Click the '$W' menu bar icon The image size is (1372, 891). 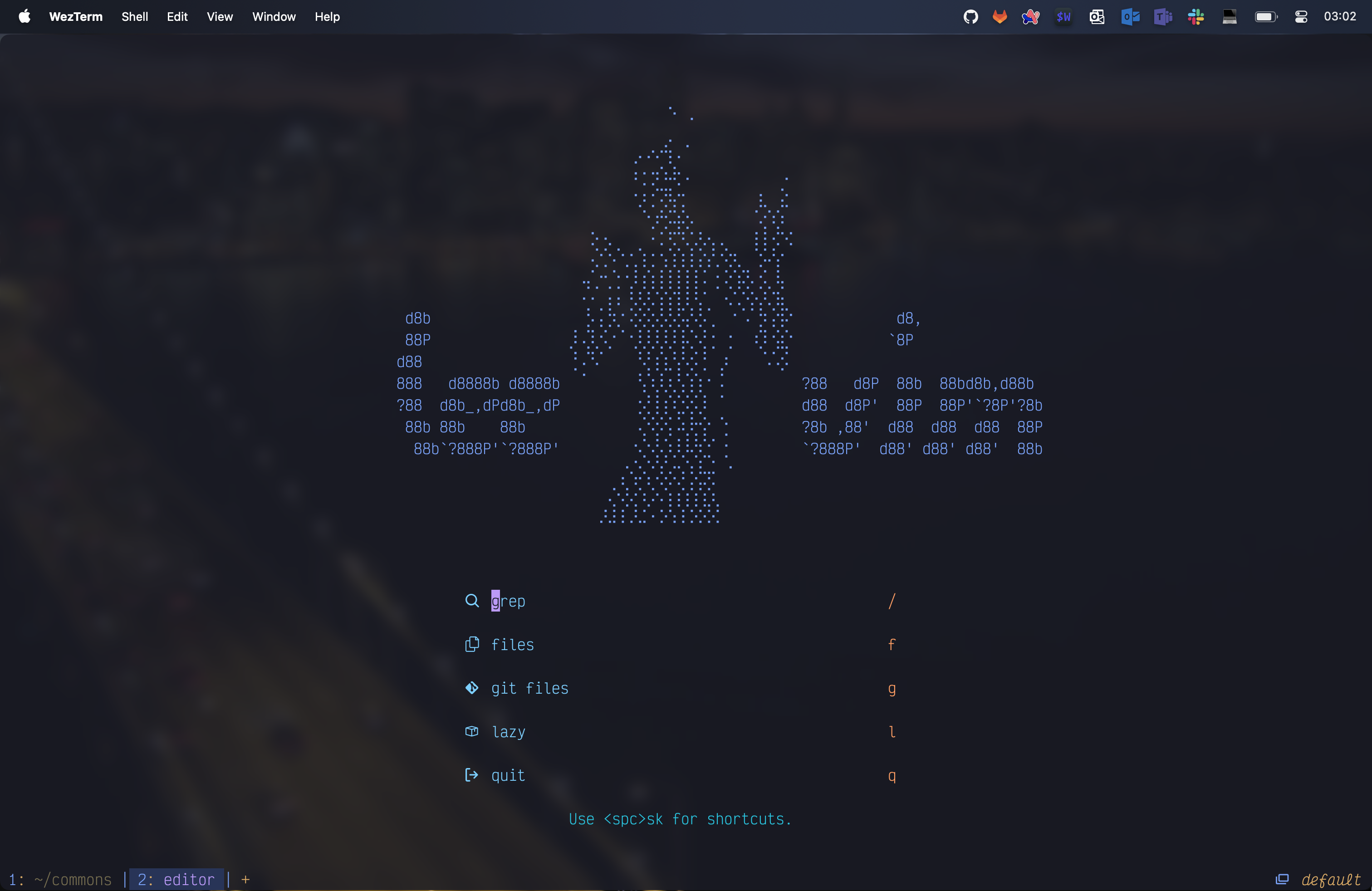tap(1063, 17)
